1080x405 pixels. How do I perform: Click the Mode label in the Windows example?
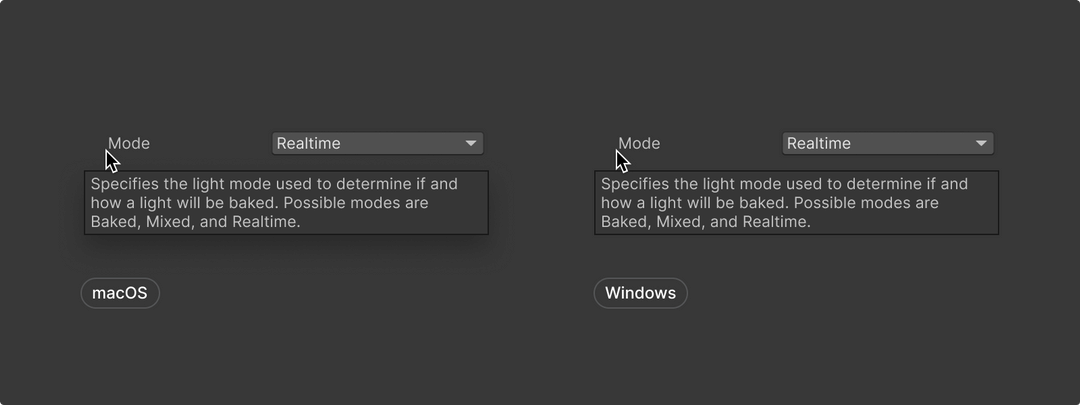640,144
